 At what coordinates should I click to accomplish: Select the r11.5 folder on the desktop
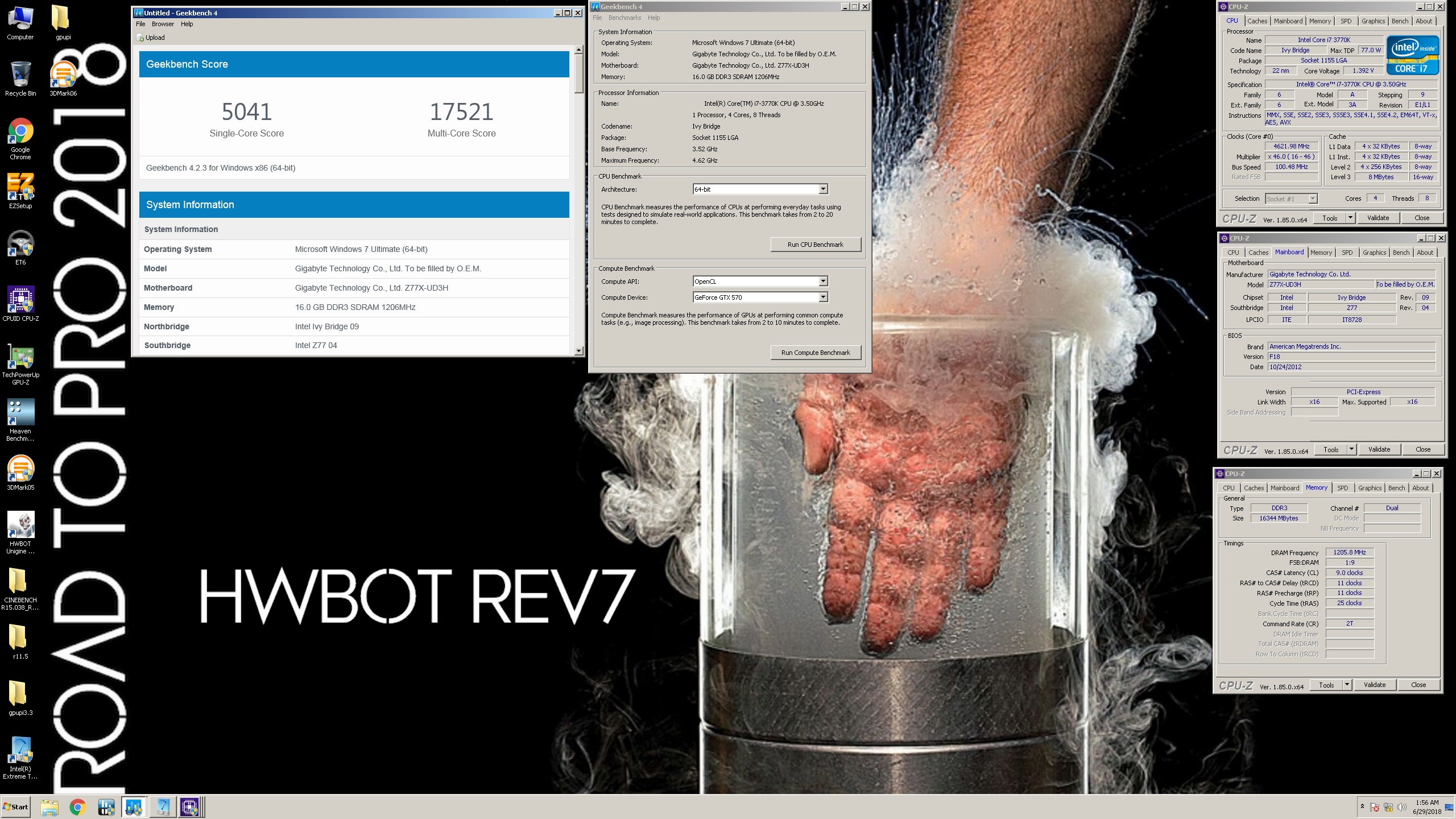point(20,642)
